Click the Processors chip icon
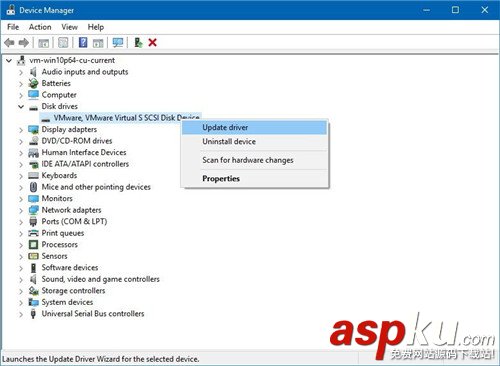500x366 pixels. tap(33, 245)
